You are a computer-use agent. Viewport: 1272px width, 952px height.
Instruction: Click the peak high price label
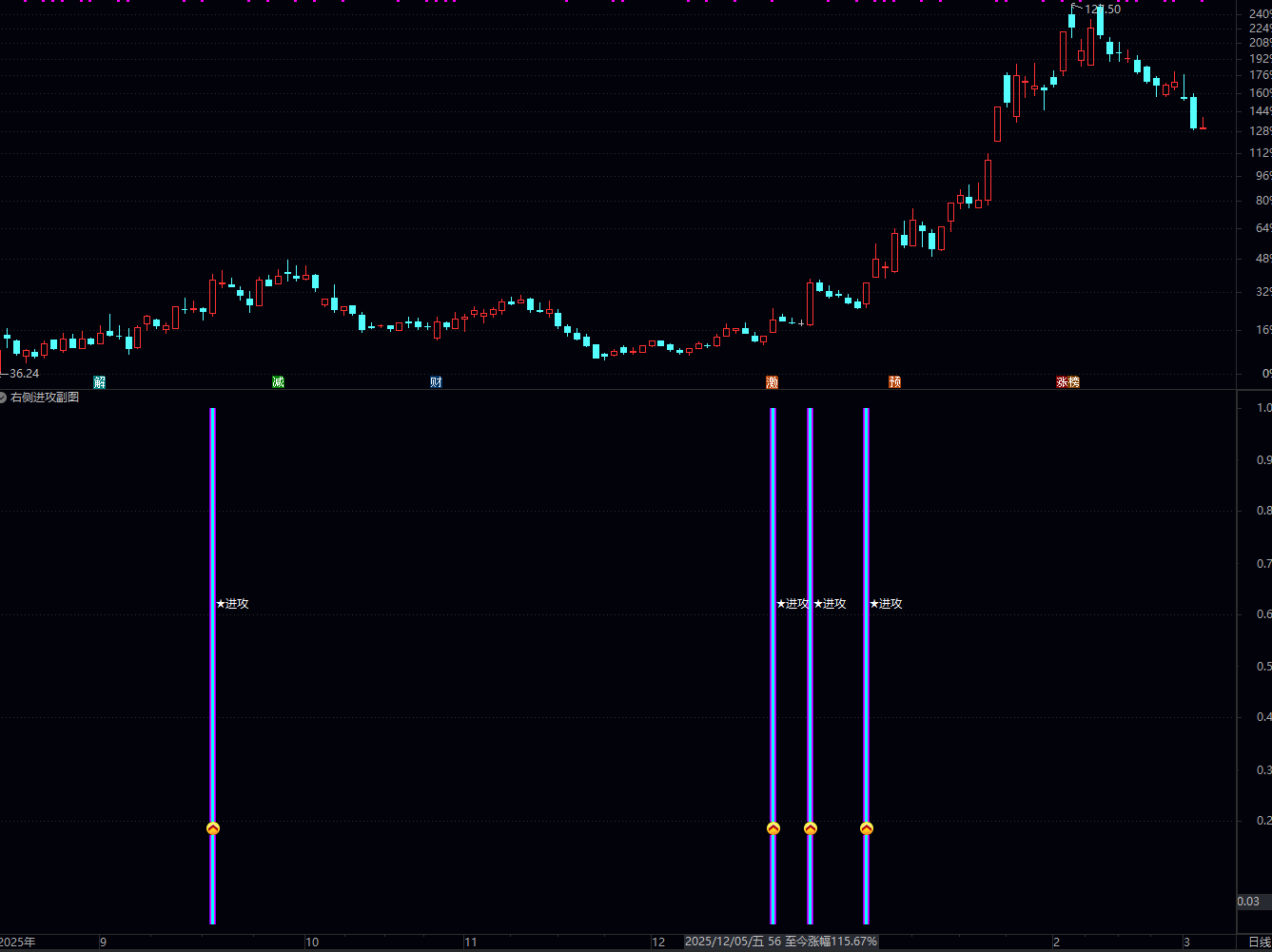(x=1103, y=10)
